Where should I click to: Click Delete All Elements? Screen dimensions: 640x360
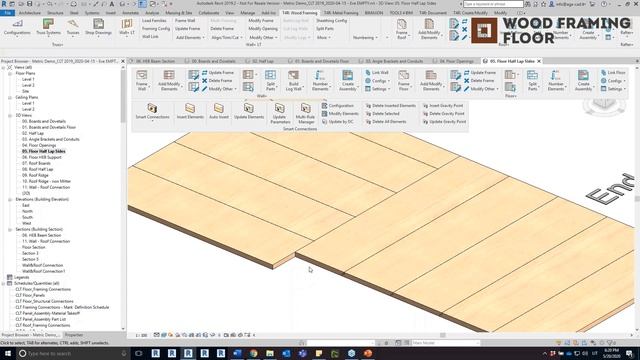tap(386, 122)
